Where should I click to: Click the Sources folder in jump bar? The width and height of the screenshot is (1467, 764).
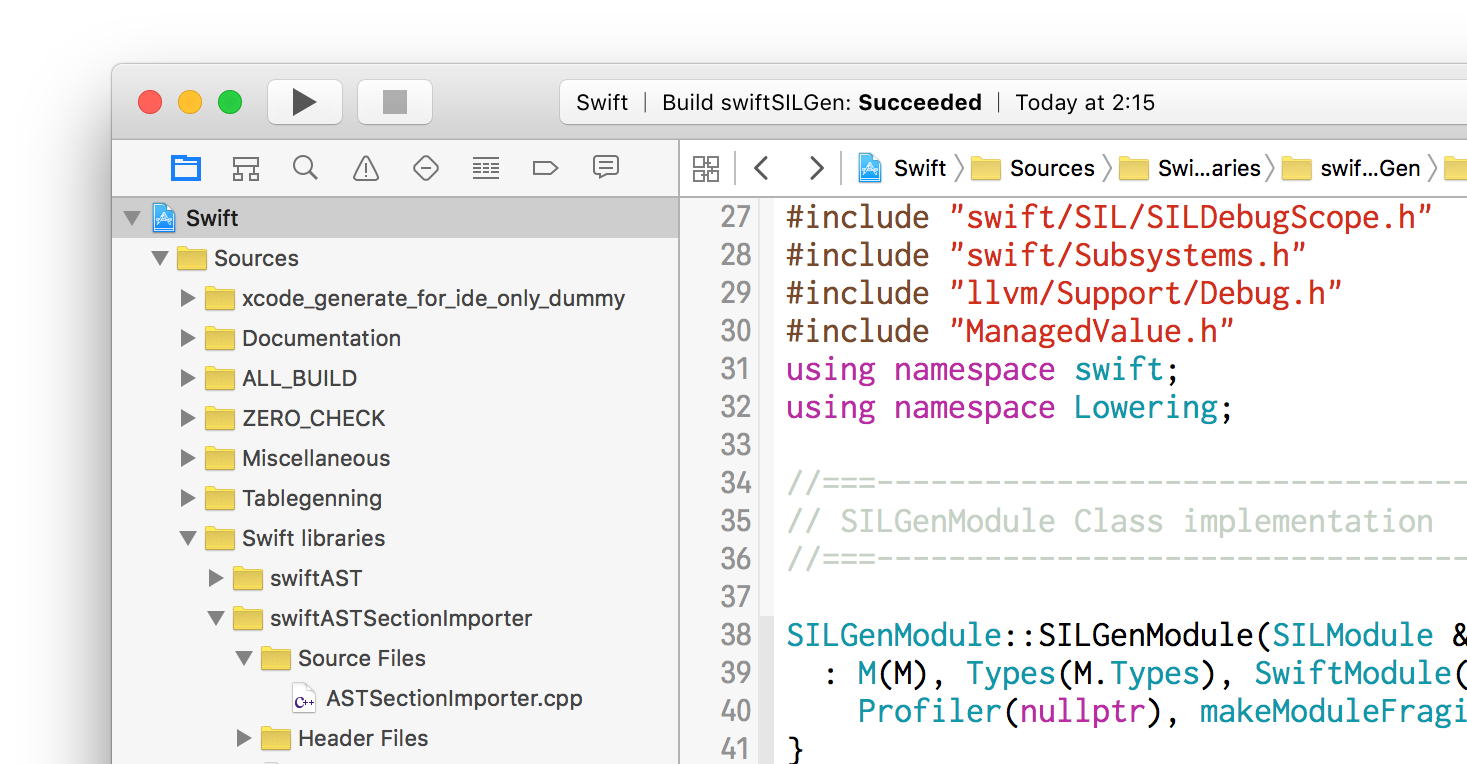click(x=1033, y=168)
